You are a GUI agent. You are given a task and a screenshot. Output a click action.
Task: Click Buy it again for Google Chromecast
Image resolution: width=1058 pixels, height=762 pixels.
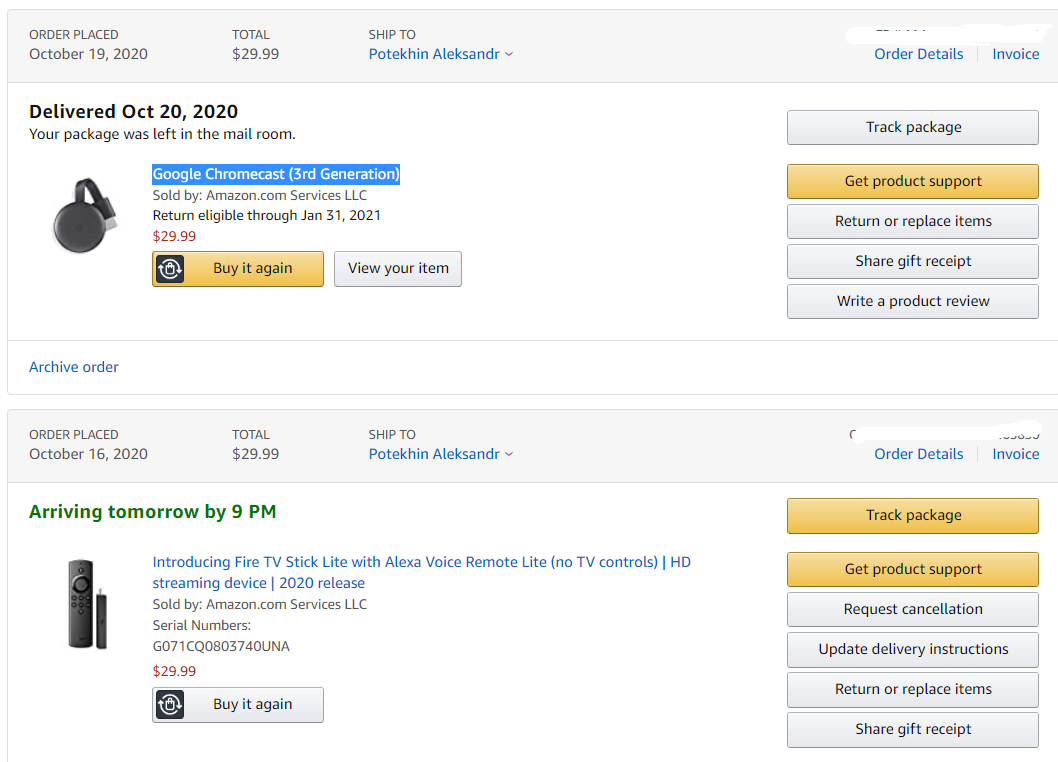(x=238, y=269)
